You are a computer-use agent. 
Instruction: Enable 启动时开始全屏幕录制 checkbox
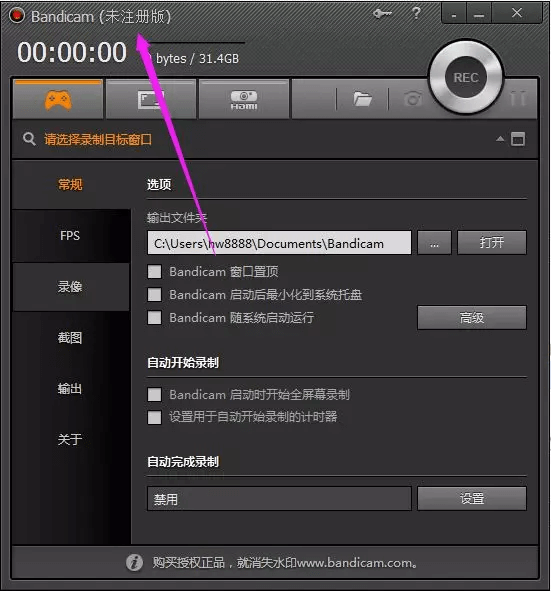[155, 395]
